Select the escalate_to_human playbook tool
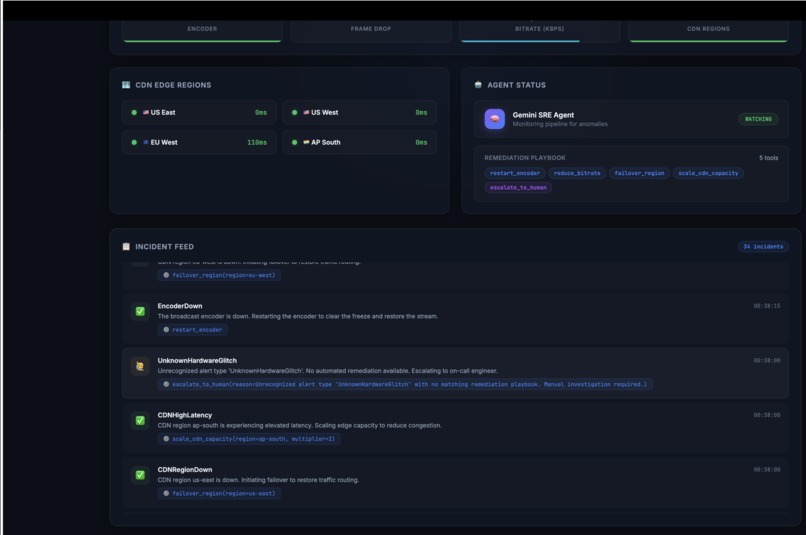 pos(518,188)
